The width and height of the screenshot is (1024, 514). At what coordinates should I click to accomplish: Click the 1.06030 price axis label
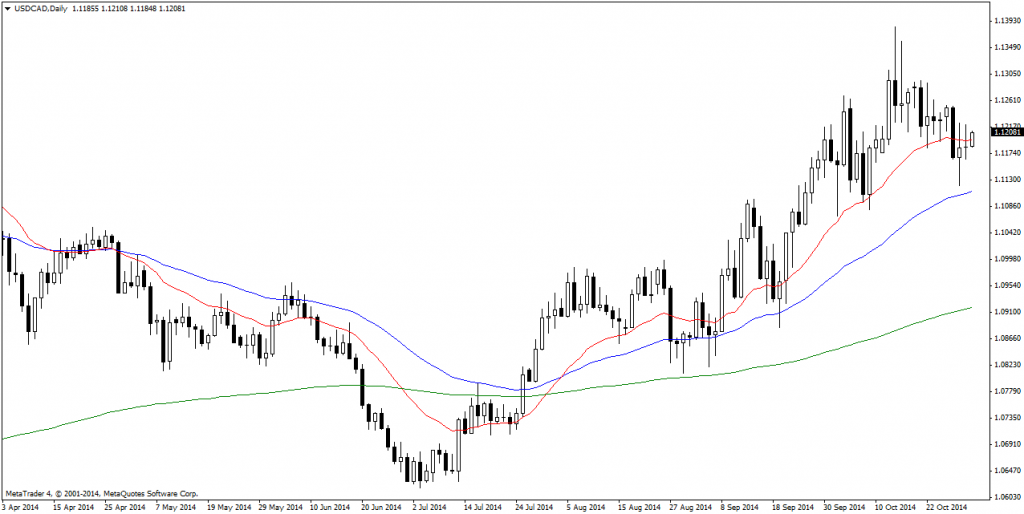tap(1004, 496)
